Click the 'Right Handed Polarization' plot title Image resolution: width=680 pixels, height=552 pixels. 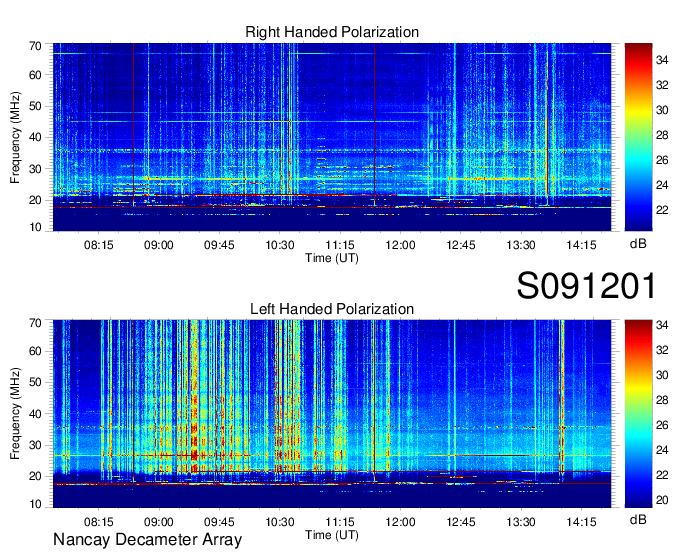332,32
